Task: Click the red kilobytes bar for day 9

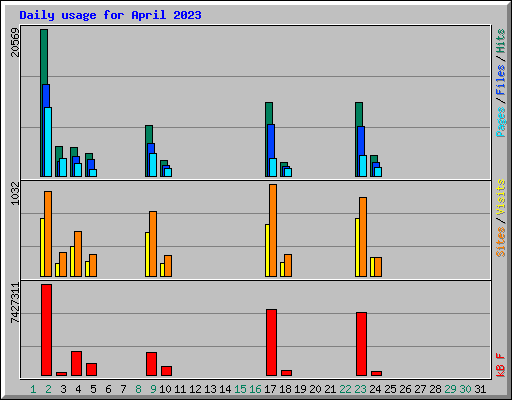Action: [x=151, y=364]
